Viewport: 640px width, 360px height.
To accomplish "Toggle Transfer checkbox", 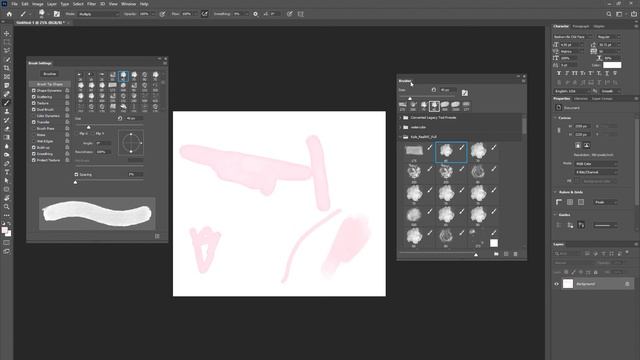I will [34, 122].
